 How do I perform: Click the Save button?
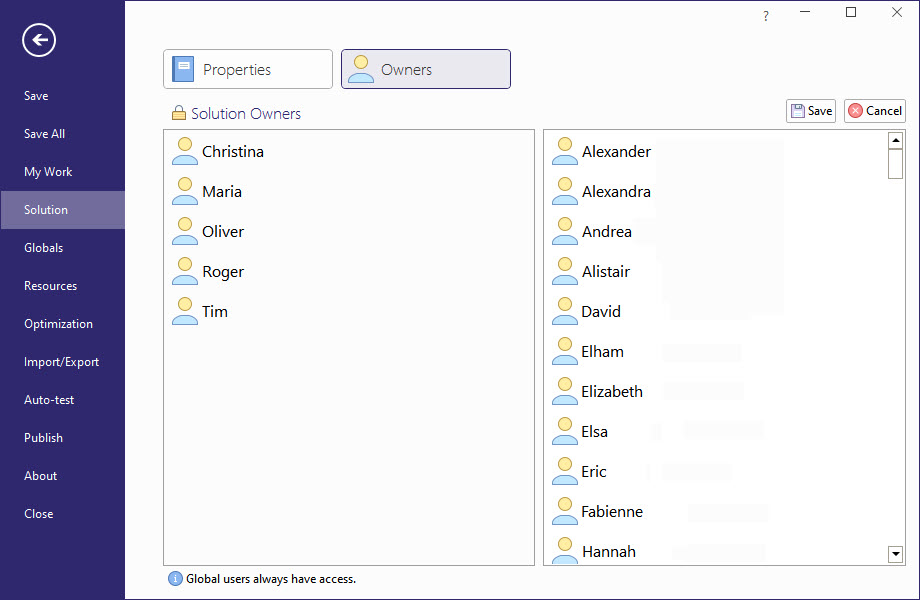(x=810, y=110)
